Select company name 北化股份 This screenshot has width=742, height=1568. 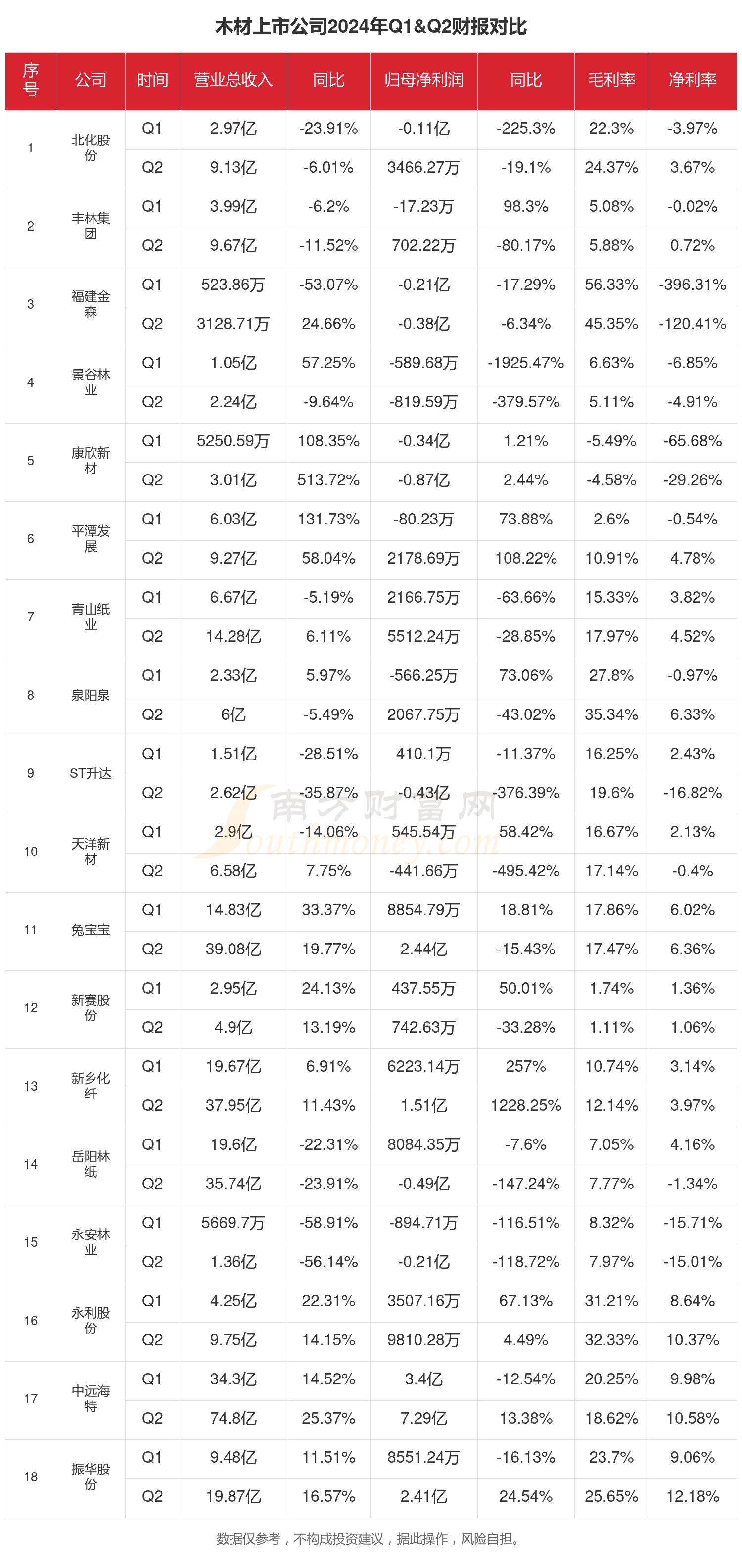[91, 148]
